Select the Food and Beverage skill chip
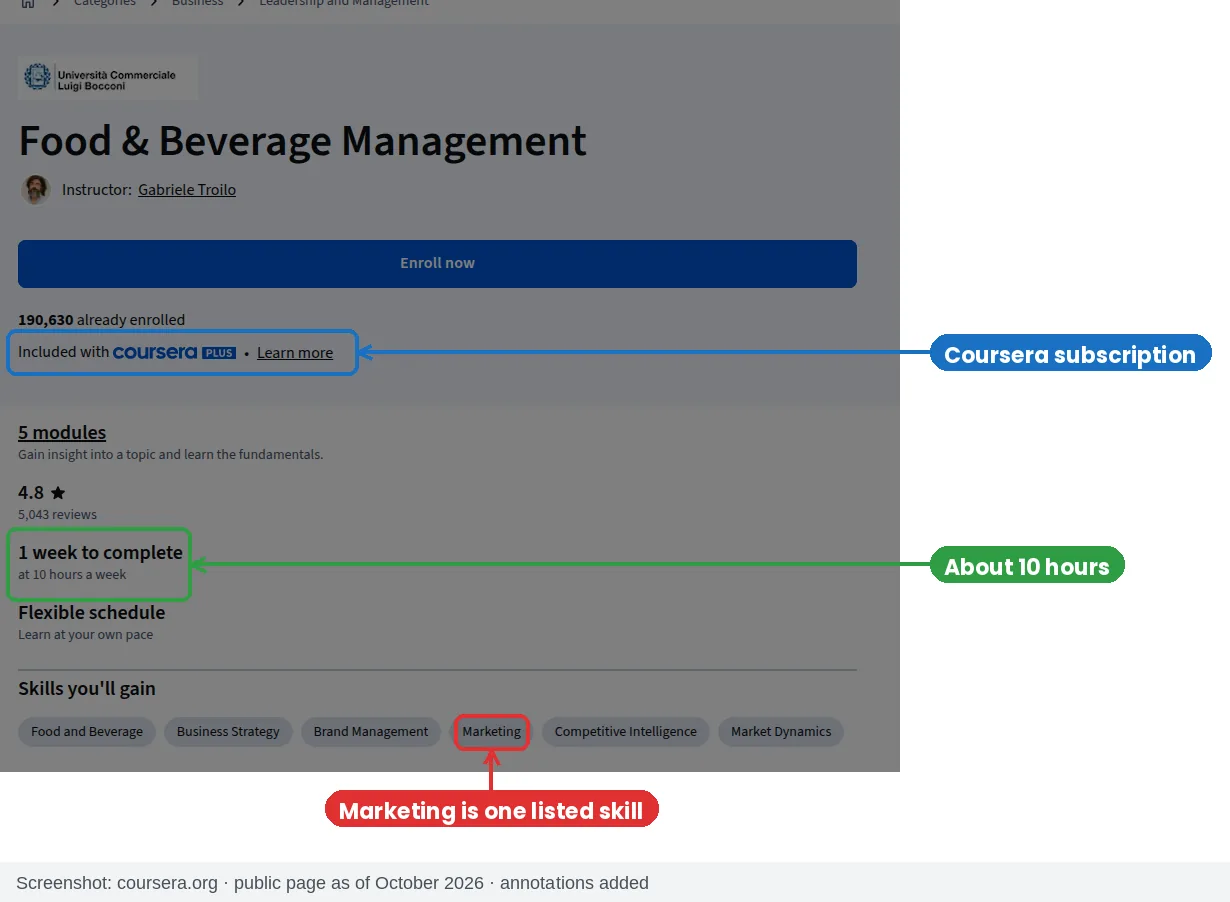 [x=87, y=732]
